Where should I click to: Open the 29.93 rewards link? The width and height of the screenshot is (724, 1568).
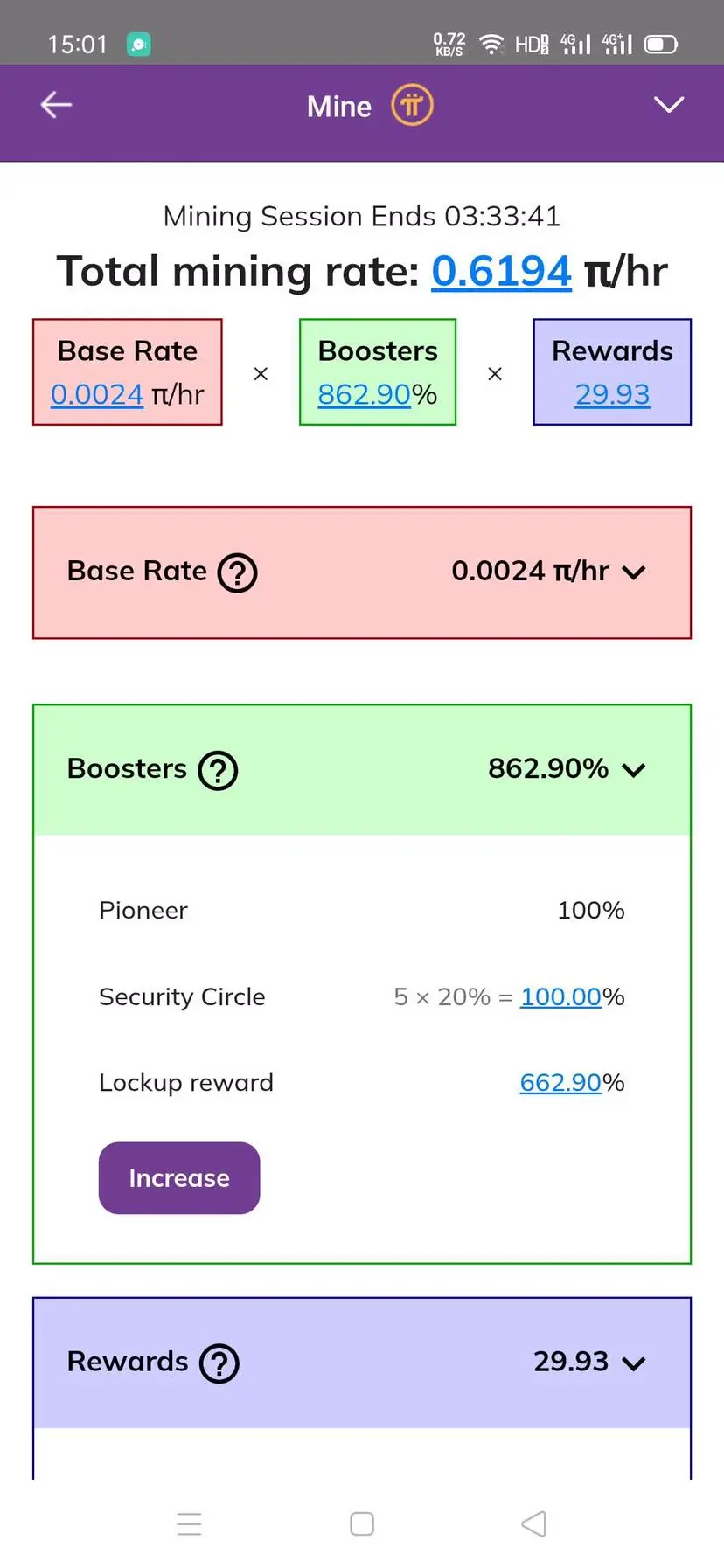[x=612, y=395]
